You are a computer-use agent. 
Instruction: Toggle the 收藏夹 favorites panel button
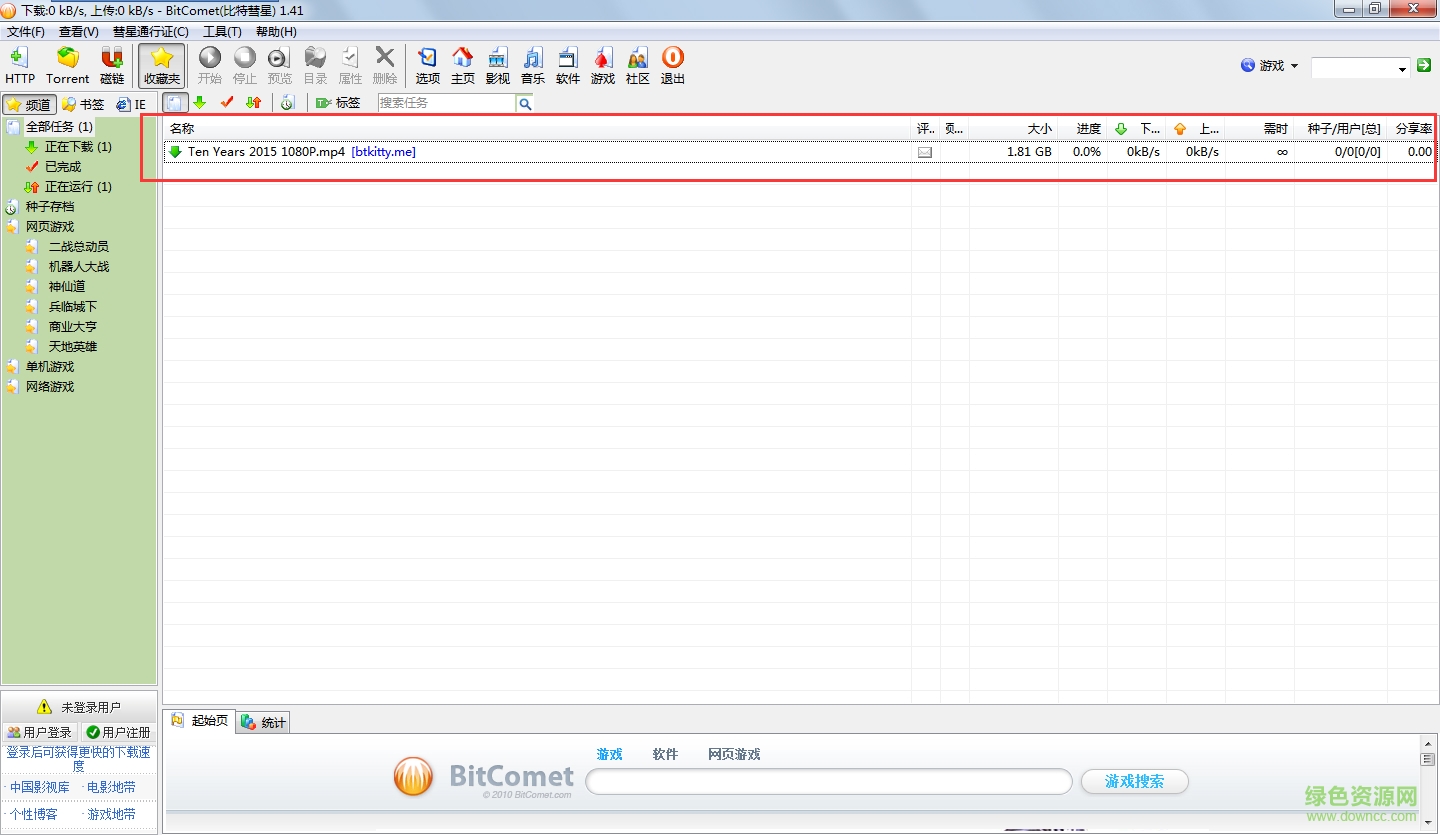click(x=161, y=65)
